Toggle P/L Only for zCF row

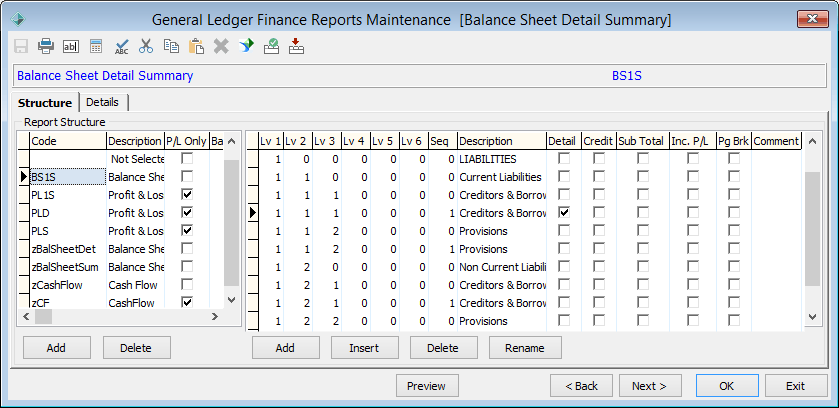[x=187, y=303]
